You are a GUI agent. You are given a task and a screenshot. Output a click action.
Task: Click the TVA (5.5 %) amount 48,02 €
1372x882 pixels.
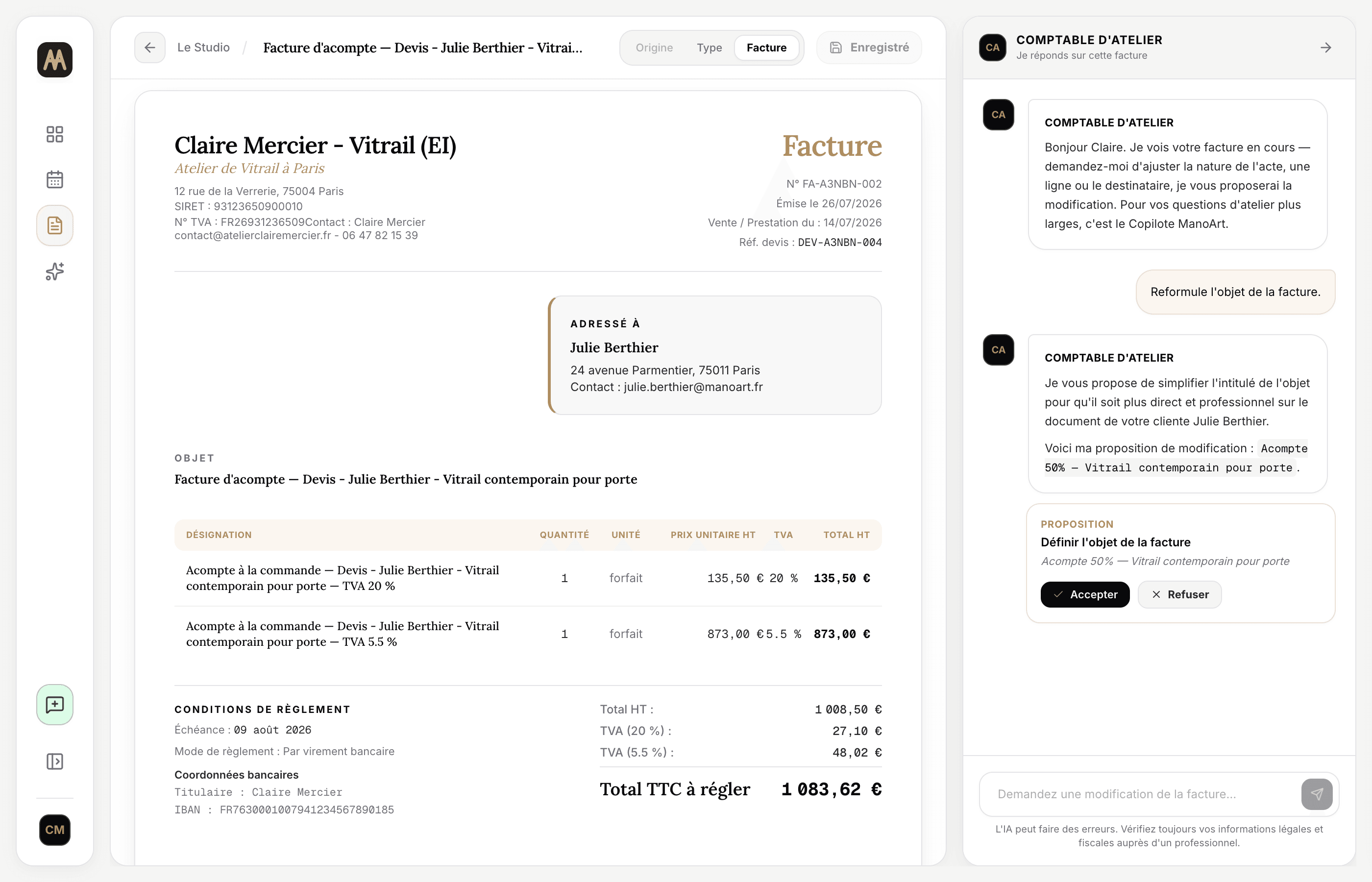click(x=857, y=753)
